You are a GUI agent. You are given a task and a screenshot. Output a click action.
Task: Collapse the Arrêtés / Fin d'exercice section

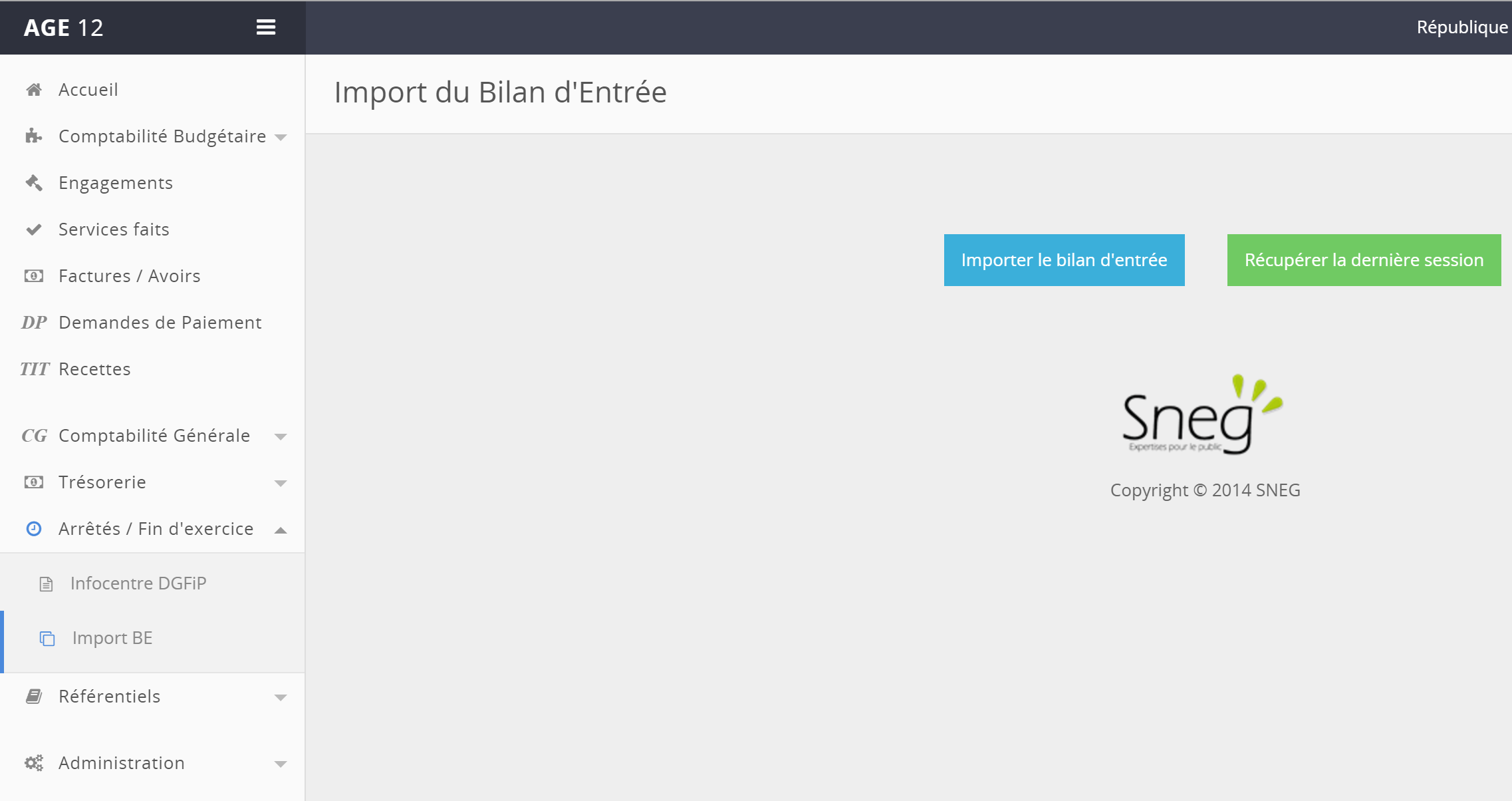coord(281,530)
